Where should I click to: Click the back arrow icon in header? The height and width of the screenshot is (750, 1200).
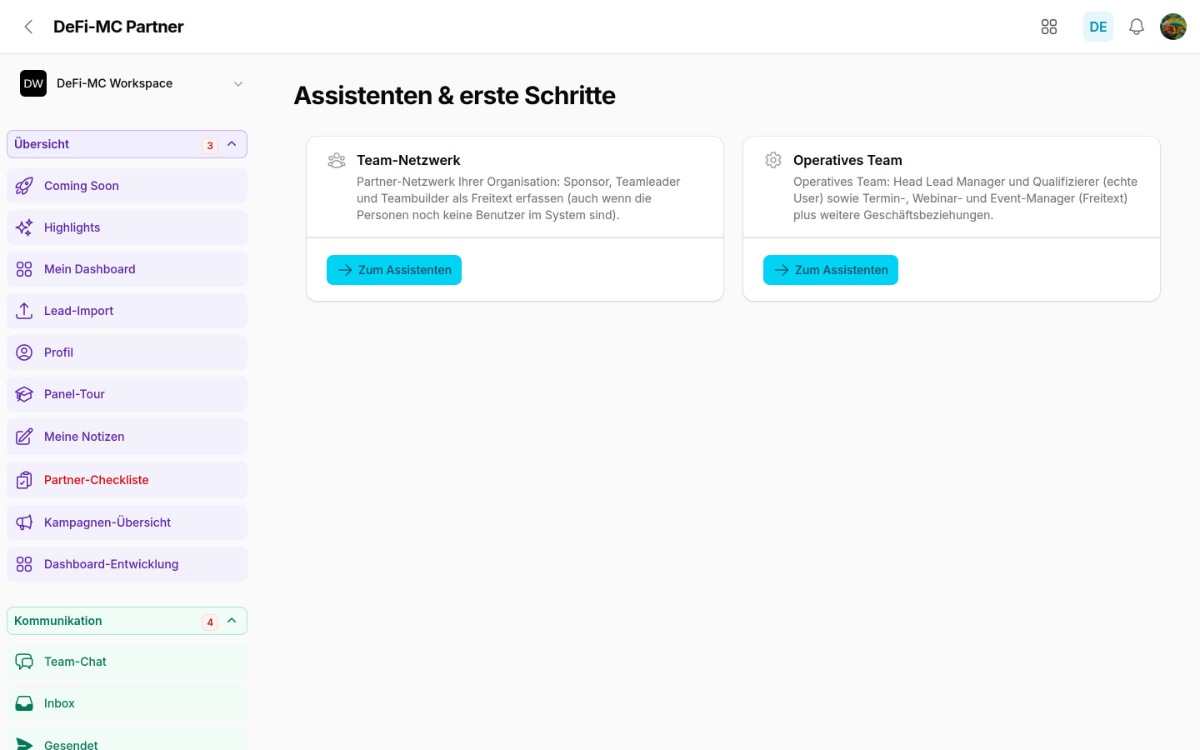click(x=28, y=27)
